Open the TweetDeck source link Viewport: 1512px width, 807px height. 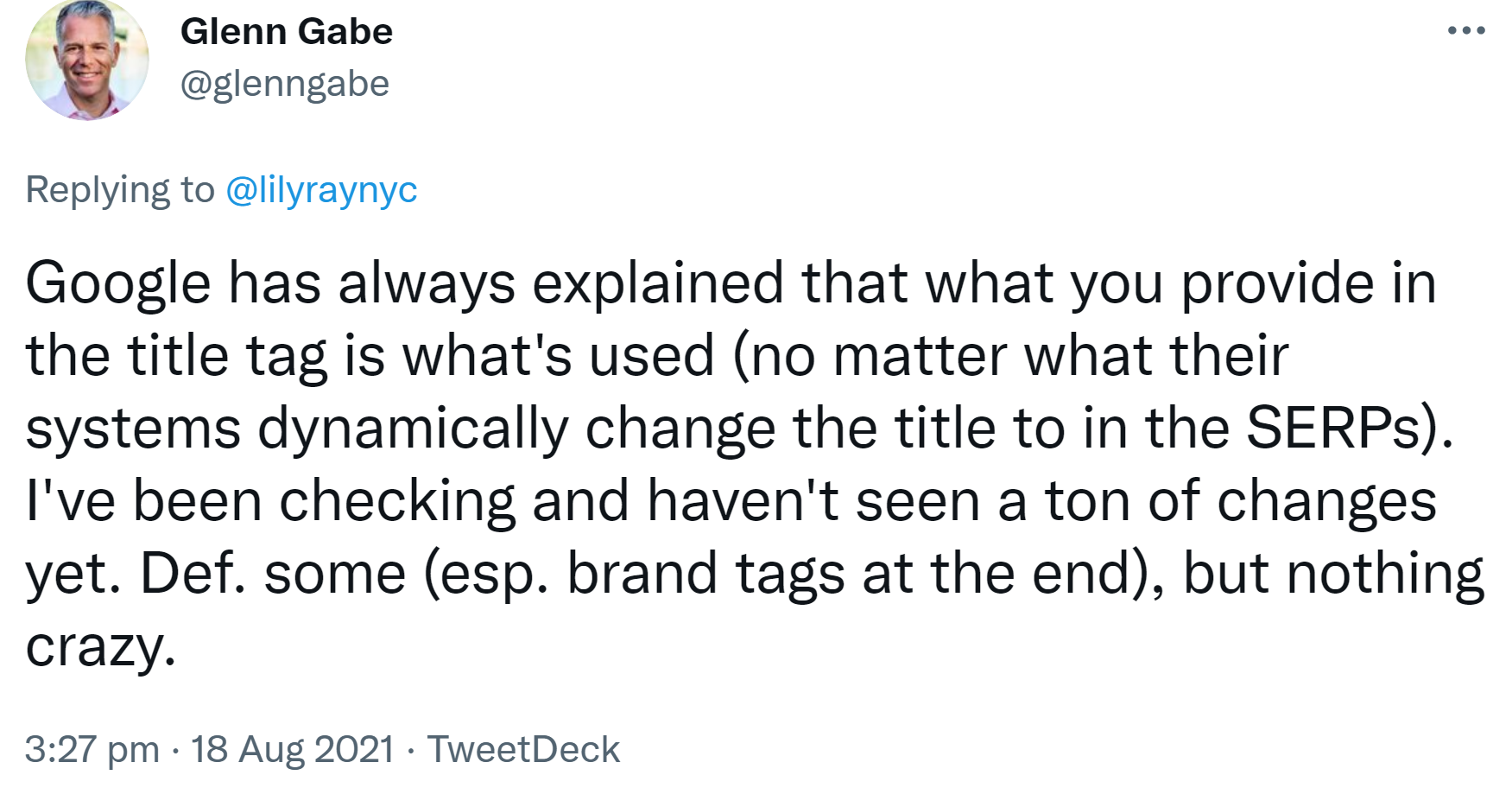(x=523, y=749)
